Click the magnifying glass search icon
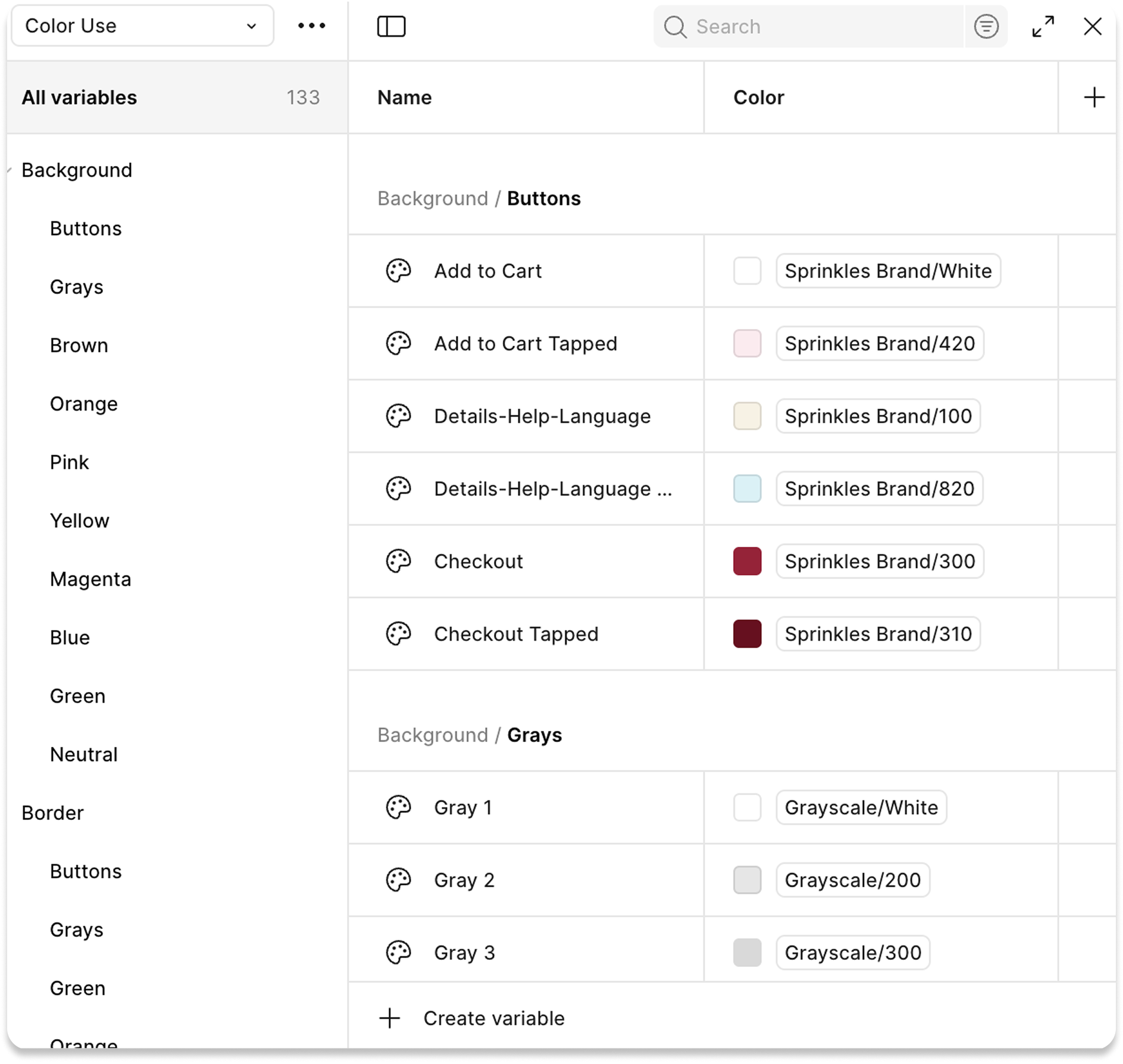This screenshot has height=1064, width=1123. pyautogui.click(x=675, y=27)
